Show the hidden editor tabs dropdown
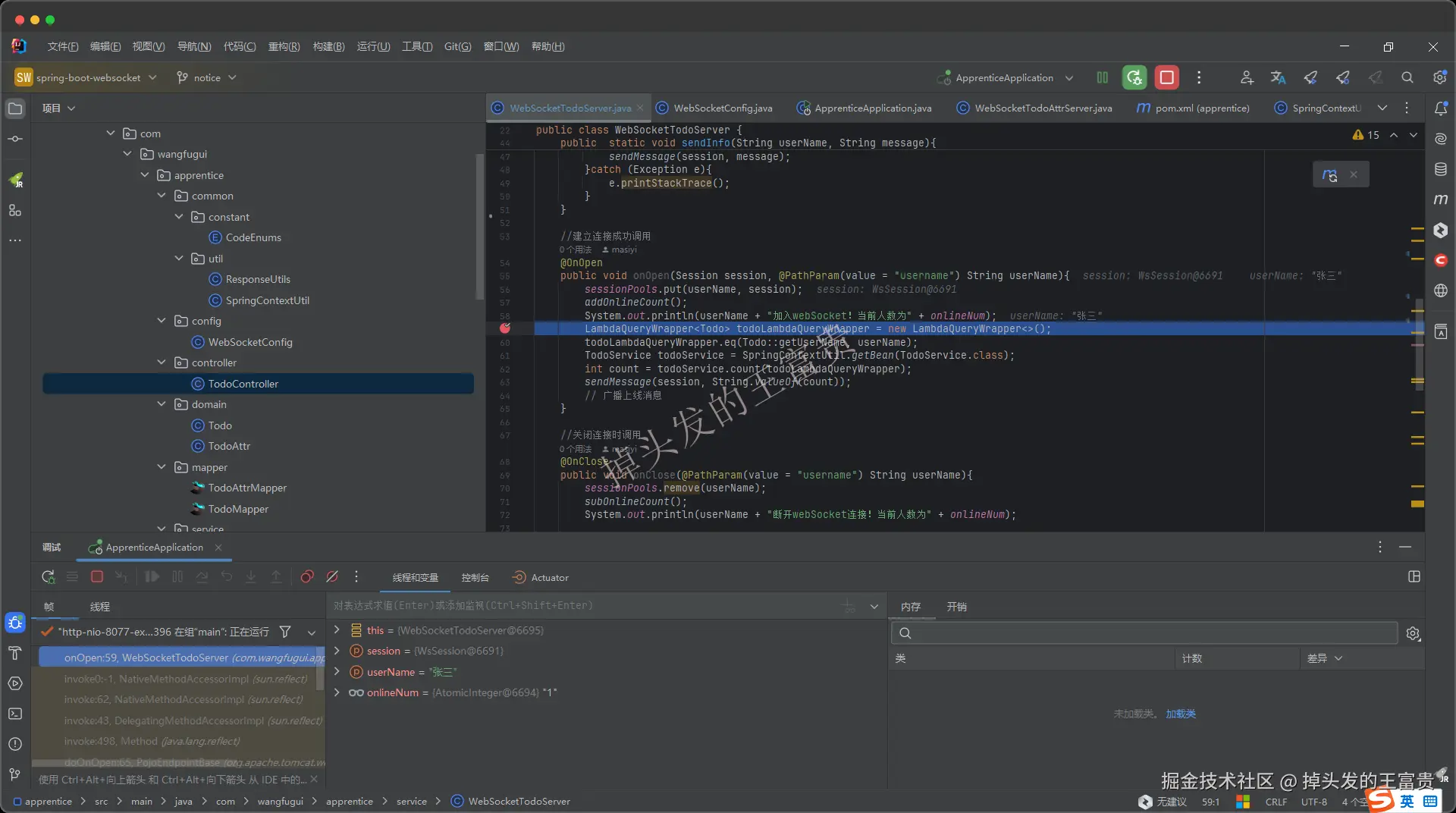Screen dimensions: 1456x813 1382,108
